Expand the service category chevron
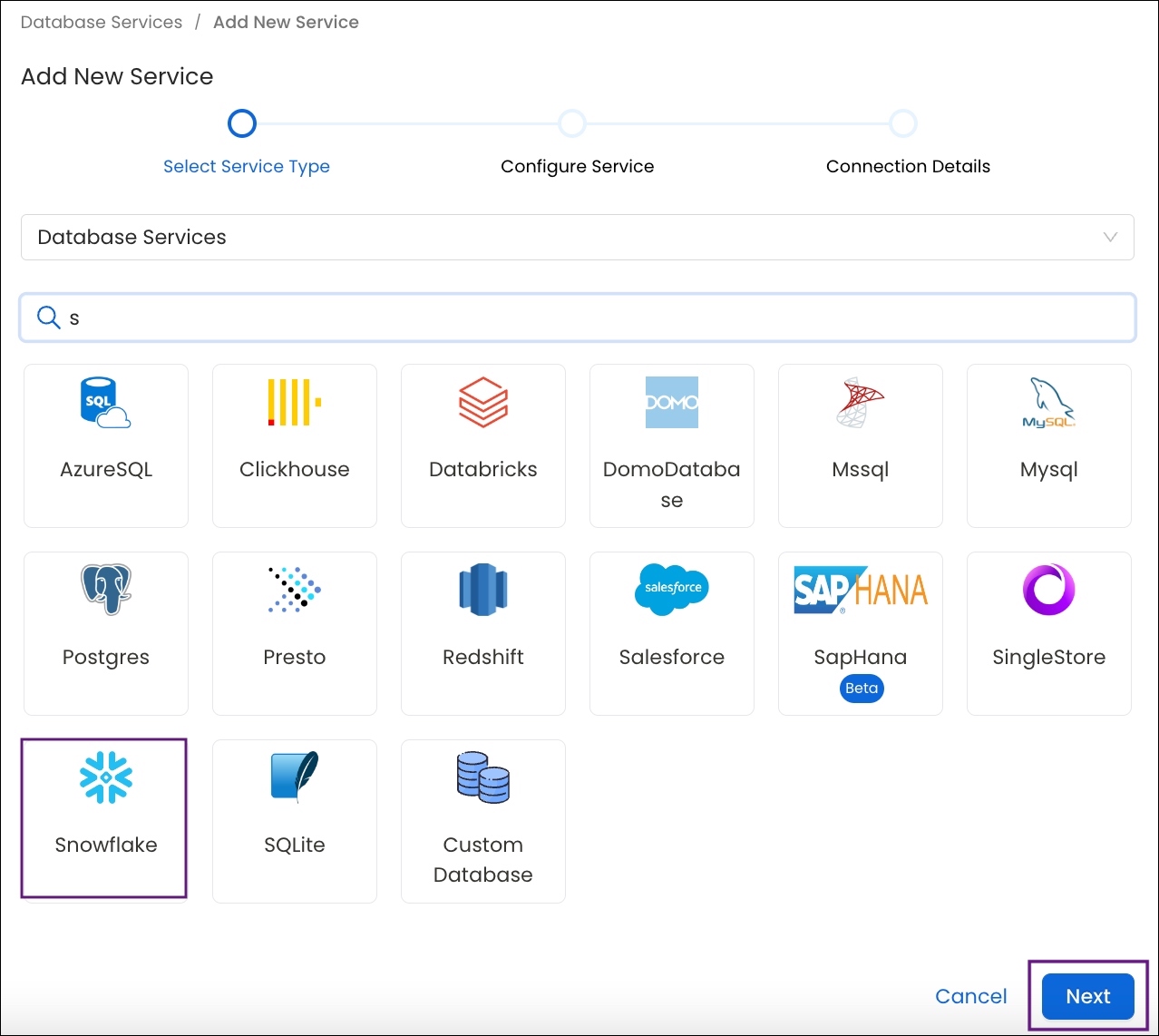 pyautogui.click(x=1110, y=237)
